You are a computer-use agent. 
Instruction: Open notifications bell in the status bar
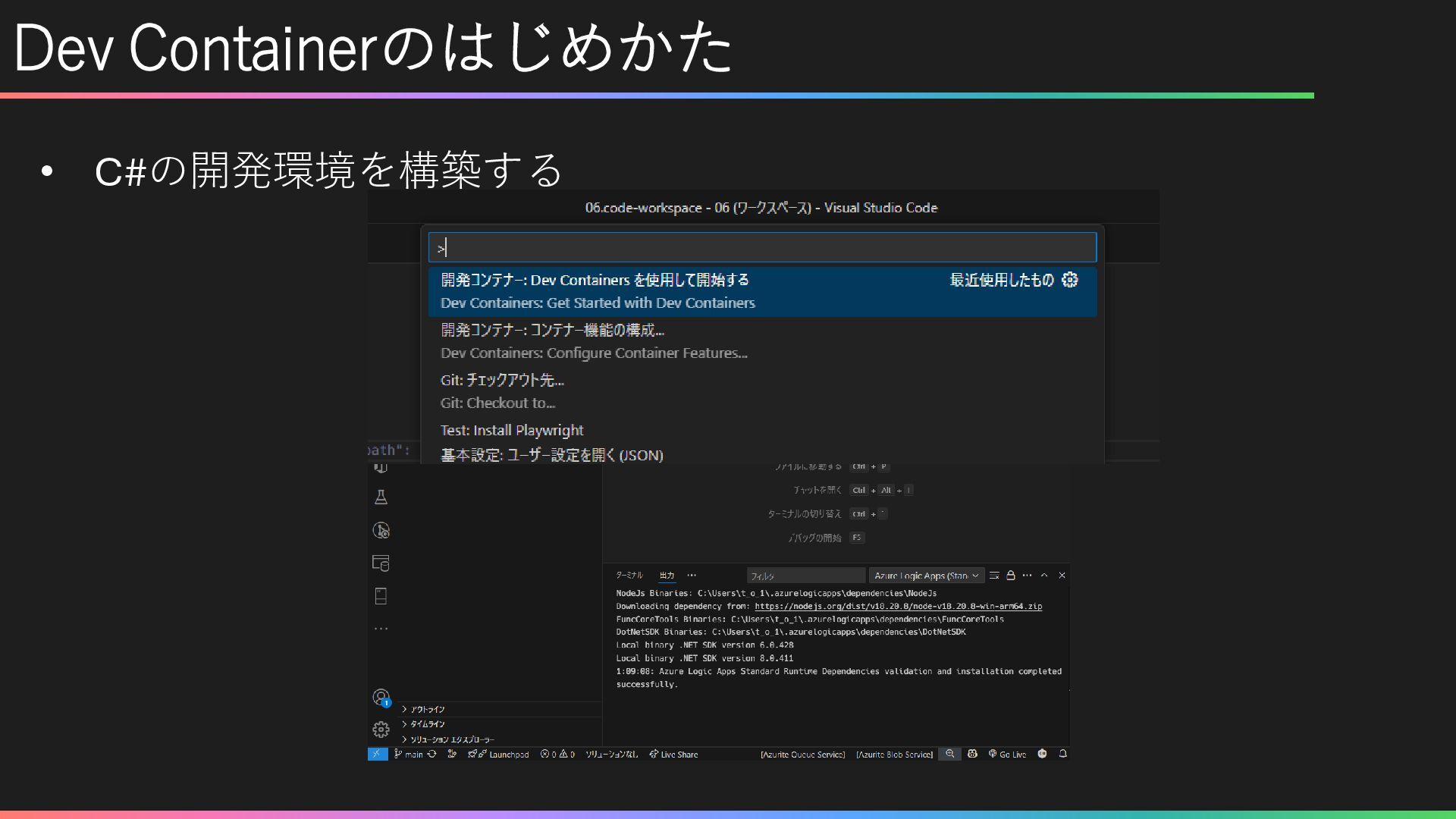(1062, 754)
